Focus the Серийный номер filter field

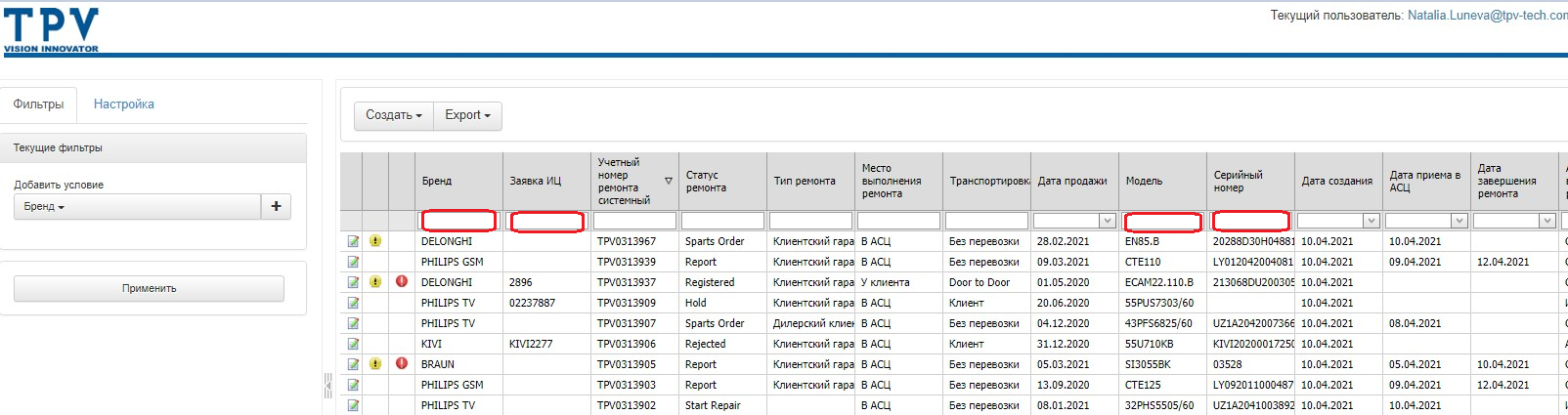point(1250,221)
